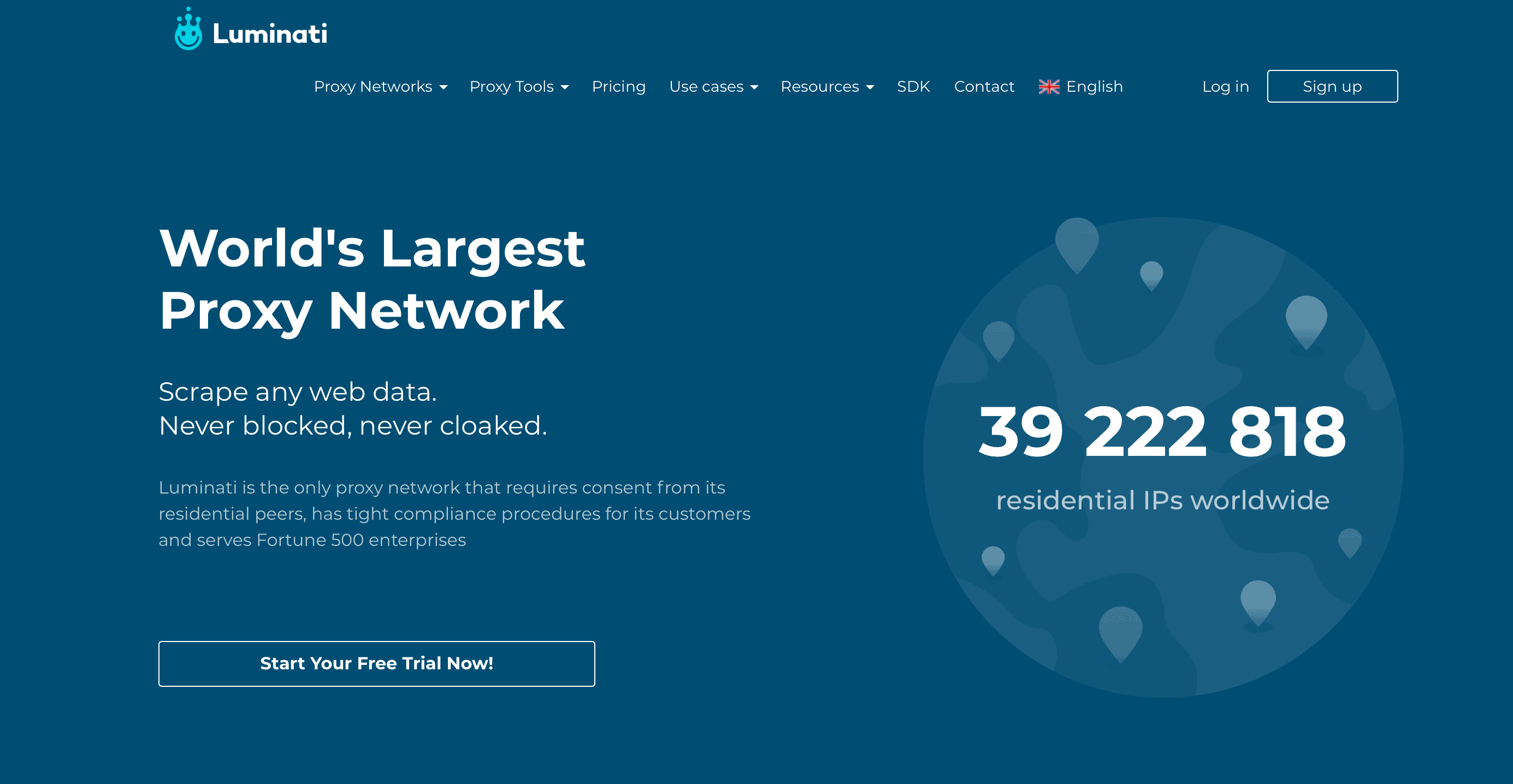1513x784 pixels.
Task: Open the Proxy Tools menu
Action: click(x=518, y=86)
